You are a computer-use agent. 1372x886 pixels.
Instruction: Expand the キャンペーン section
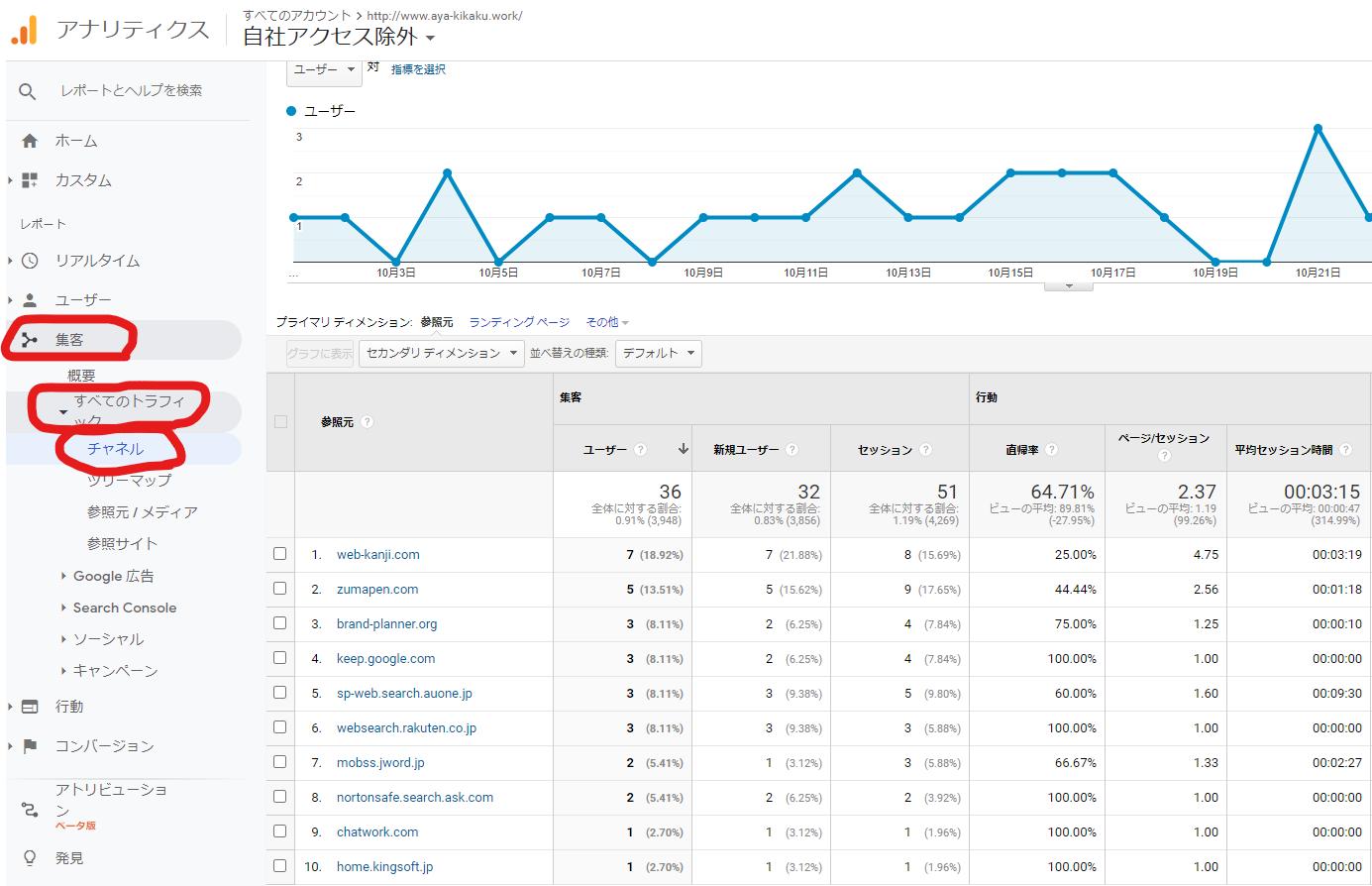110,671
